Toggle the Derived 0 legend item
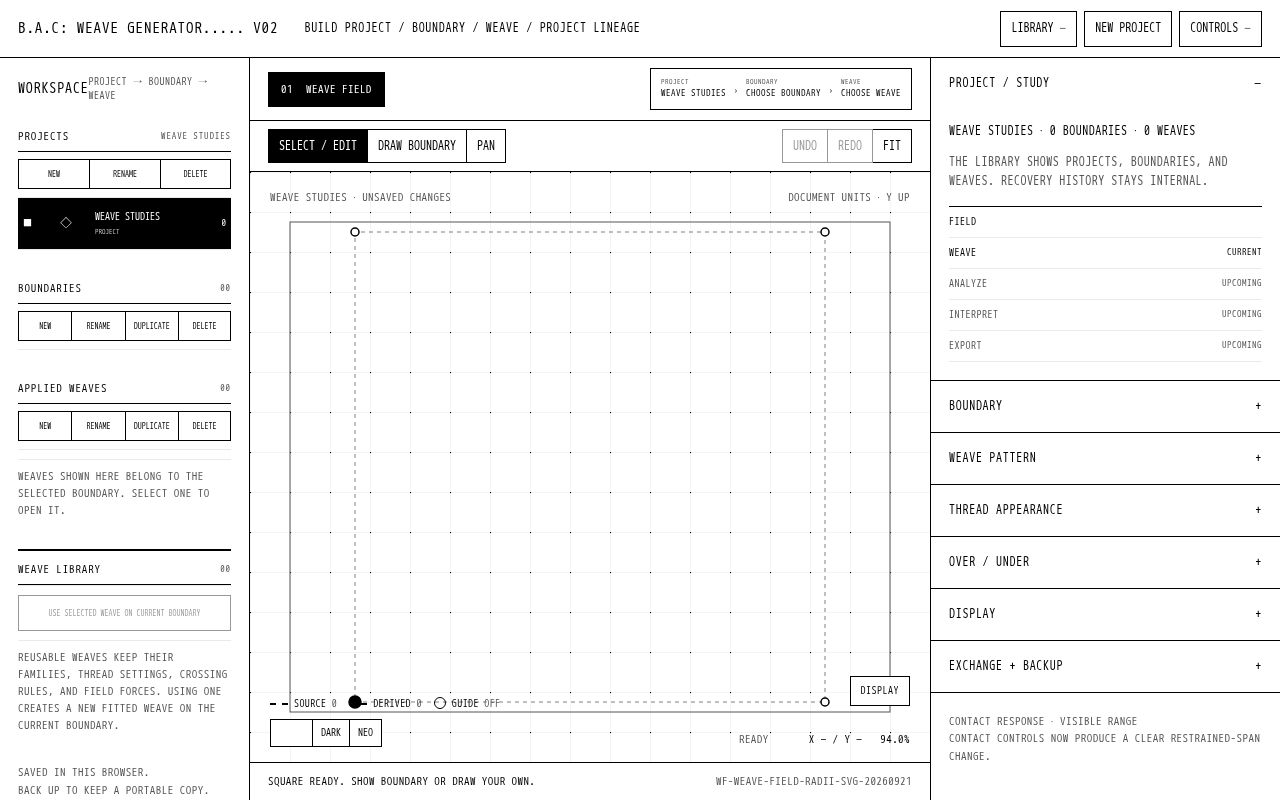Viewport: 1280px width, 800px height. (386, 703)
